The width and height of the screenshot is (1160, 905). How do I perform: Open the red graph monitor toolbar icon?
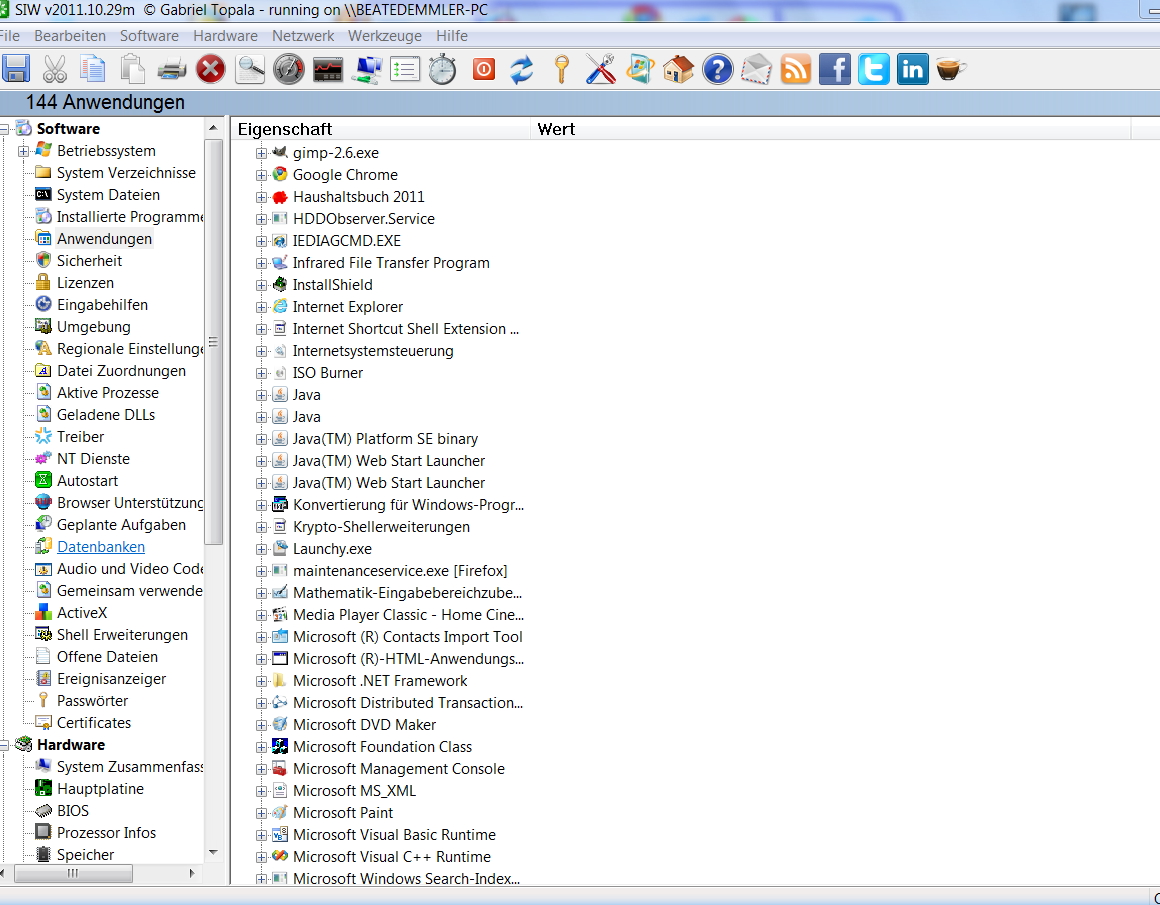point(328,70)
